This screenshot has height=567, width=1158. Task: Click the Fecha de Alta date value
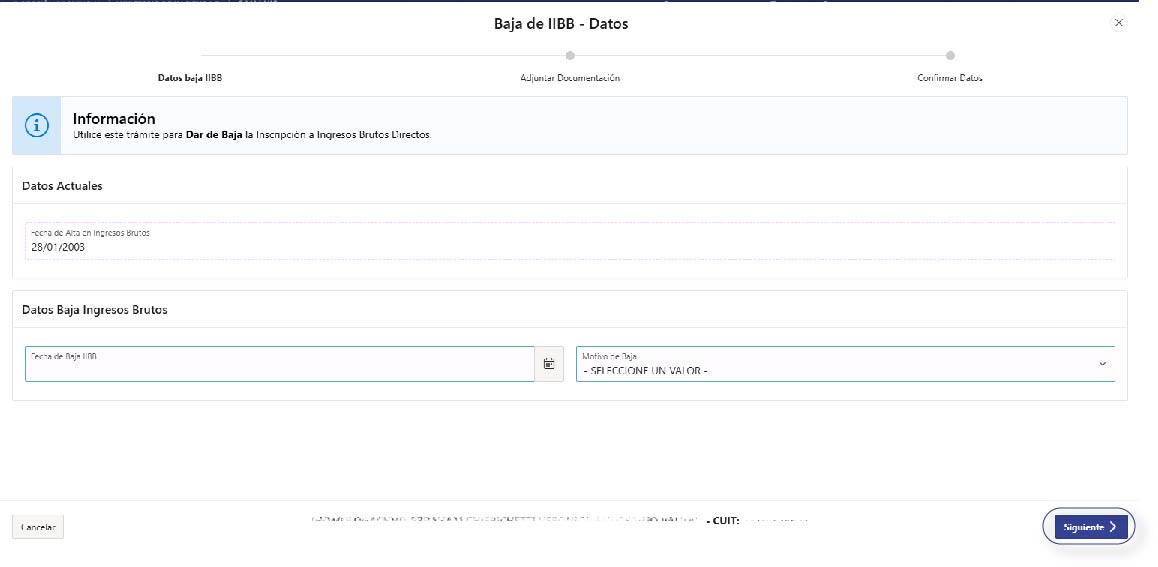(x=58, y=246)
